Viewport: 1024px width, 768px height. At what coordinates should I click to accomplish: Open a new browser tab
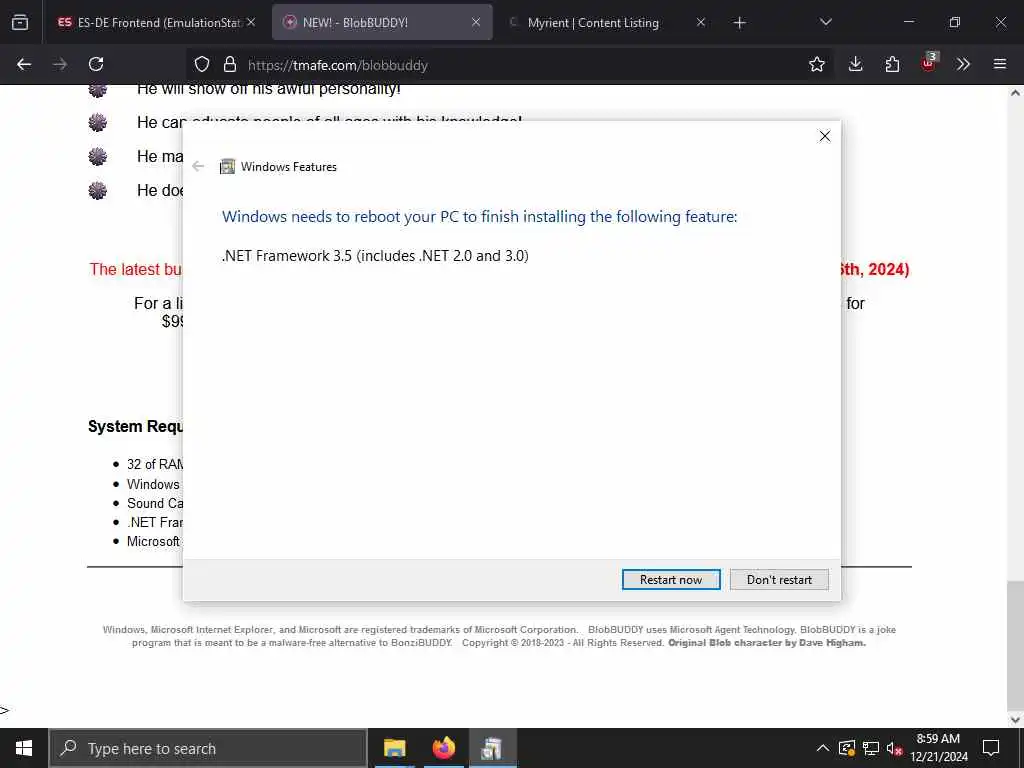tap(739, 23)
